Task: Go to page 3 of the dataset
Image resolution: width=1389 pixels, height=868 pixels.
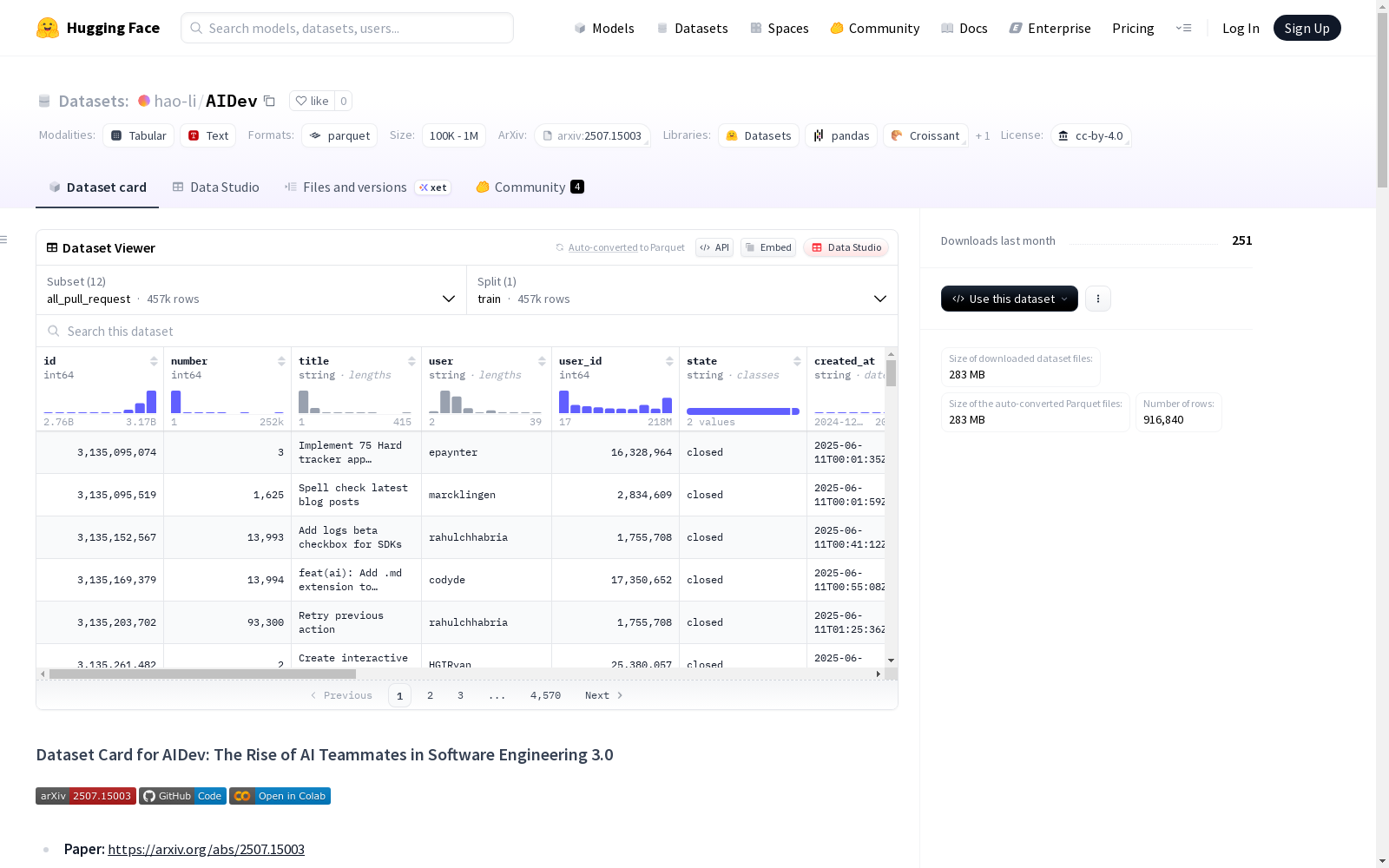Action: pyautogui.click(x=460, y=695)
